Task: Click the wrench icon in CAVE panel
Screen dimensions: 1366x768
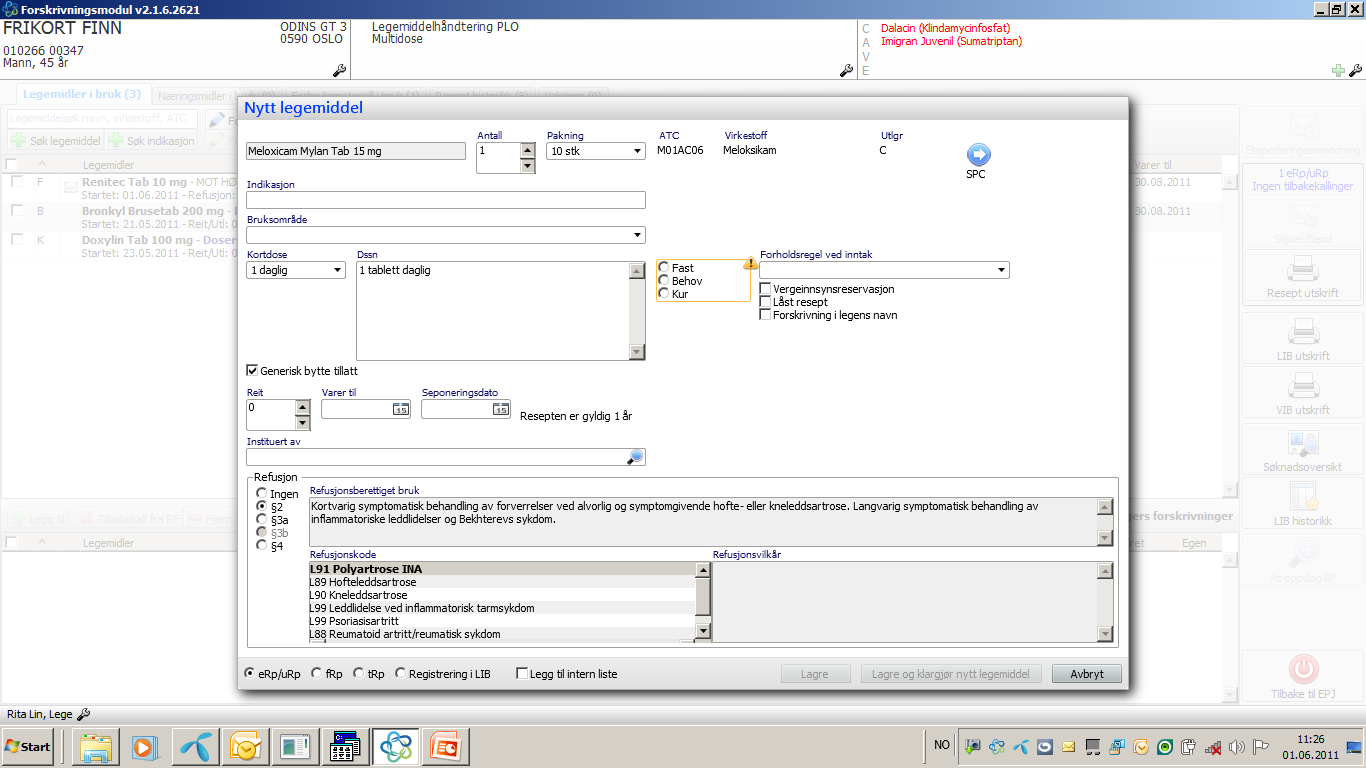Action: 1355,70
